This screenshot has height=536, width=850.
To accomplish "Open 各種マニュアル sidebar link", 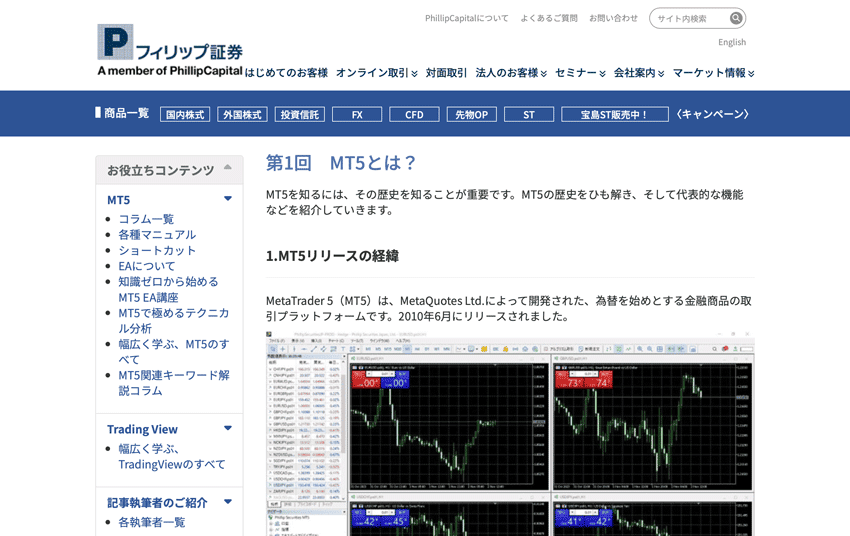I will tap(157, 235).
